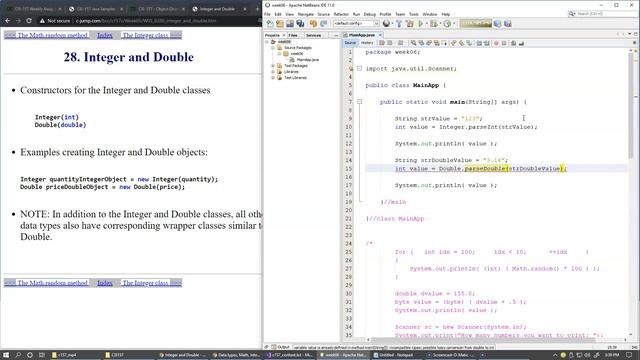Open the Tools menu

tap(414, 14)
